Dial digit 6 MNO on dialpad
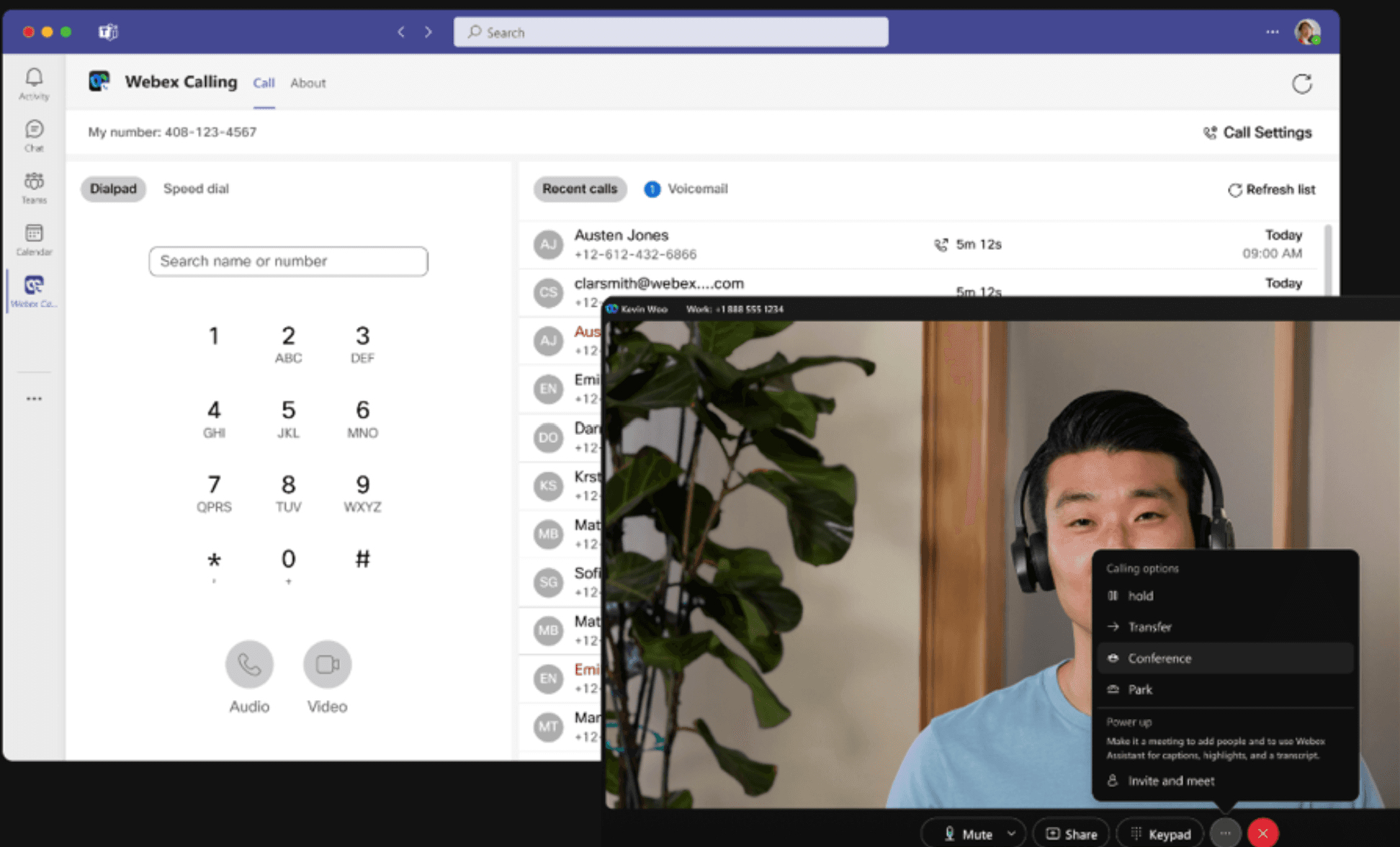Image resolution: width=1400 pixels, height=847 pixels. tap(362, 418)
